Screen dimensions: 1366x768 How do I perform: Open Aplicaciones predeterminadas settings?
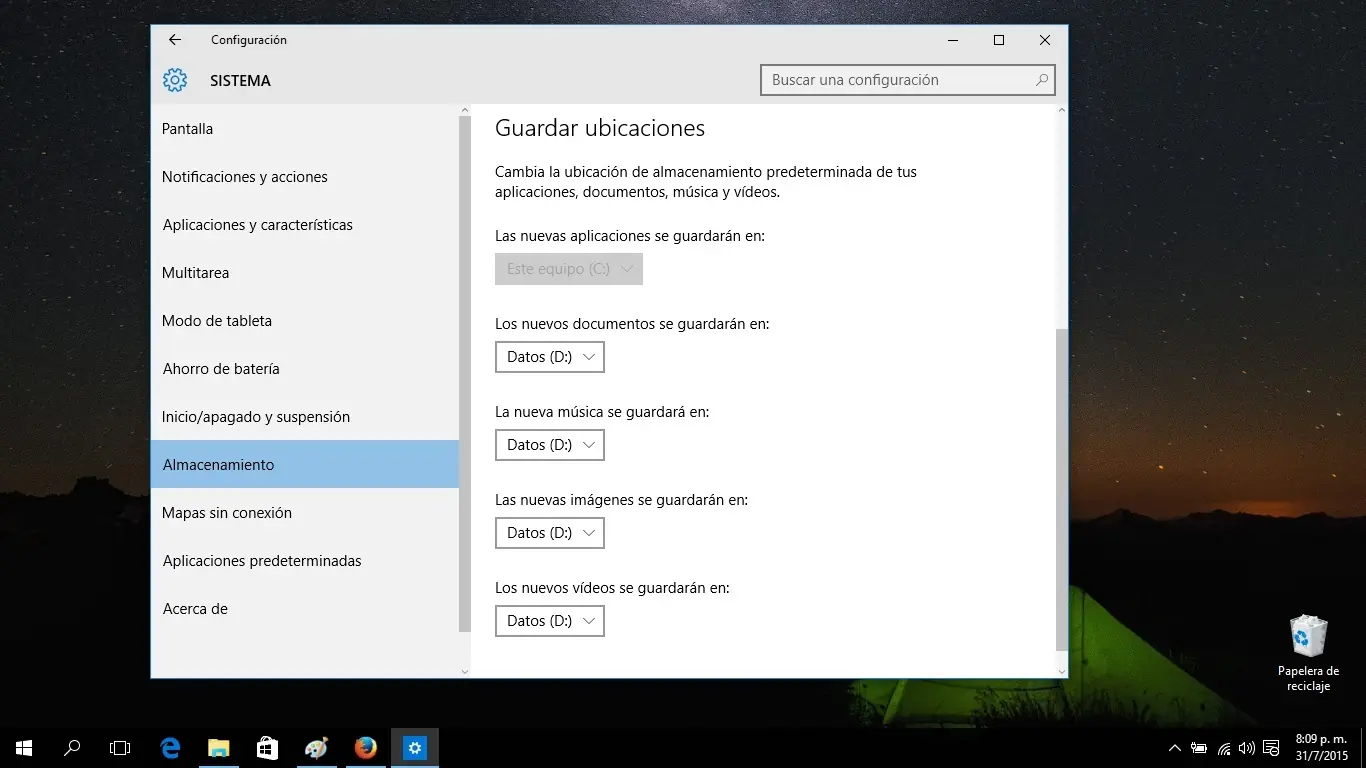point(262,560)
